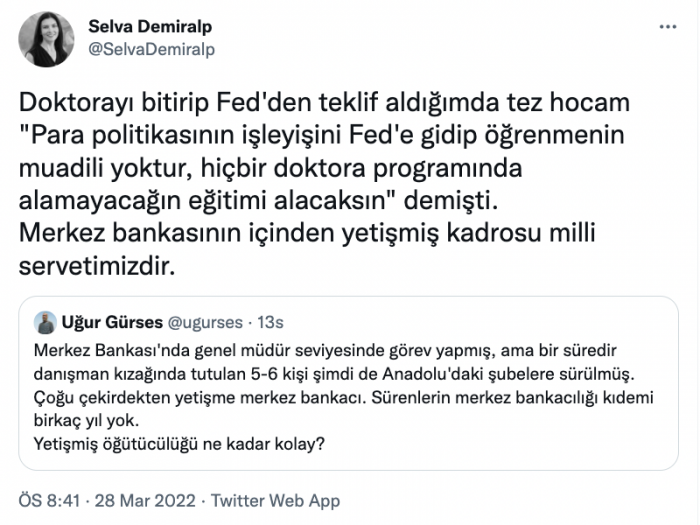Open the tweet's three-dot more menu

666,26
